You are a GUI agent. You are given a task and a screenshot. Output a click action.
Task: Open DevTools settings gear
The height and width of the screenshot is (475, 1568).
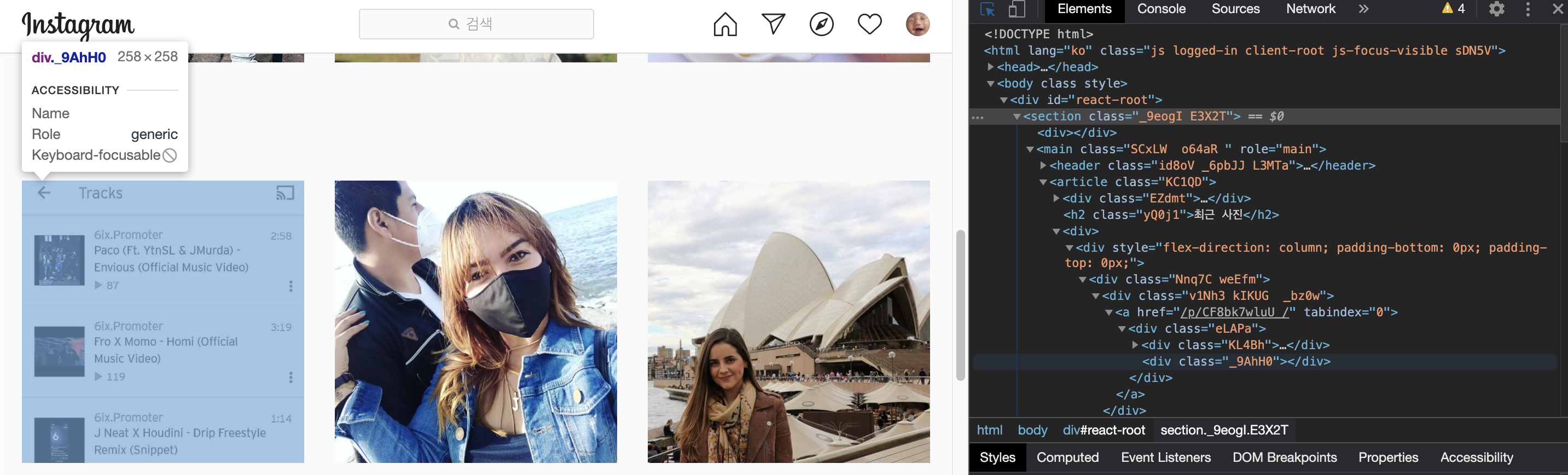point(1497,9)
